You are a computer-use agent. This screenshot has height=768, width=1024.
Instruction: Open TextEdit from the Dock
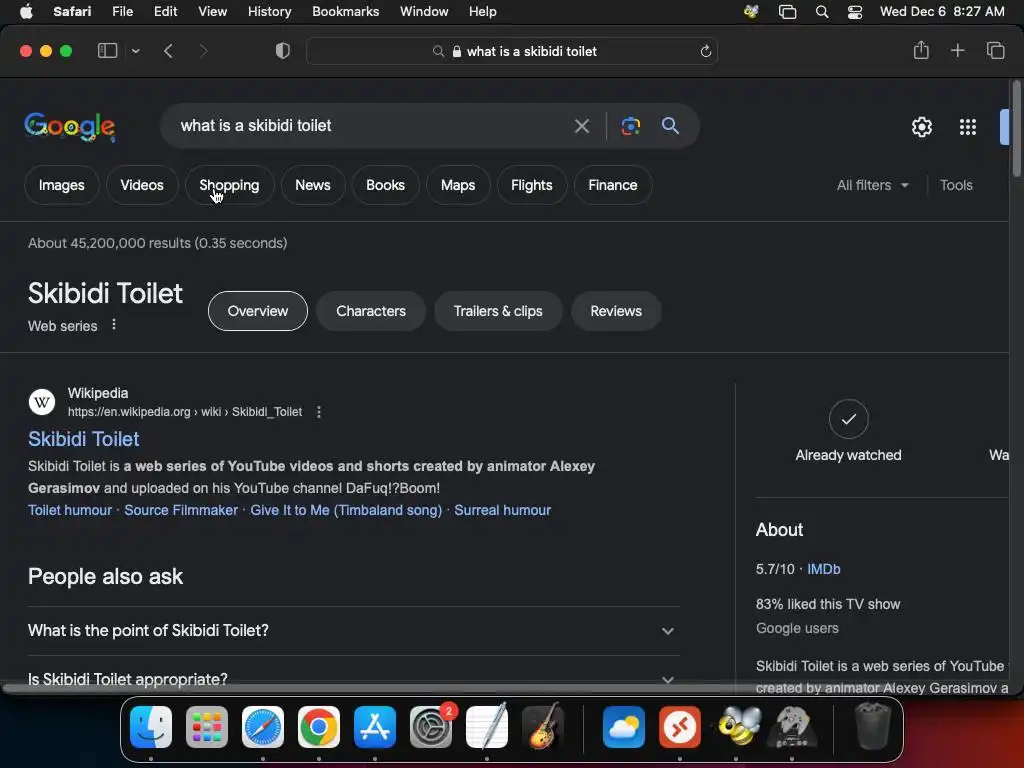[487, 726]
